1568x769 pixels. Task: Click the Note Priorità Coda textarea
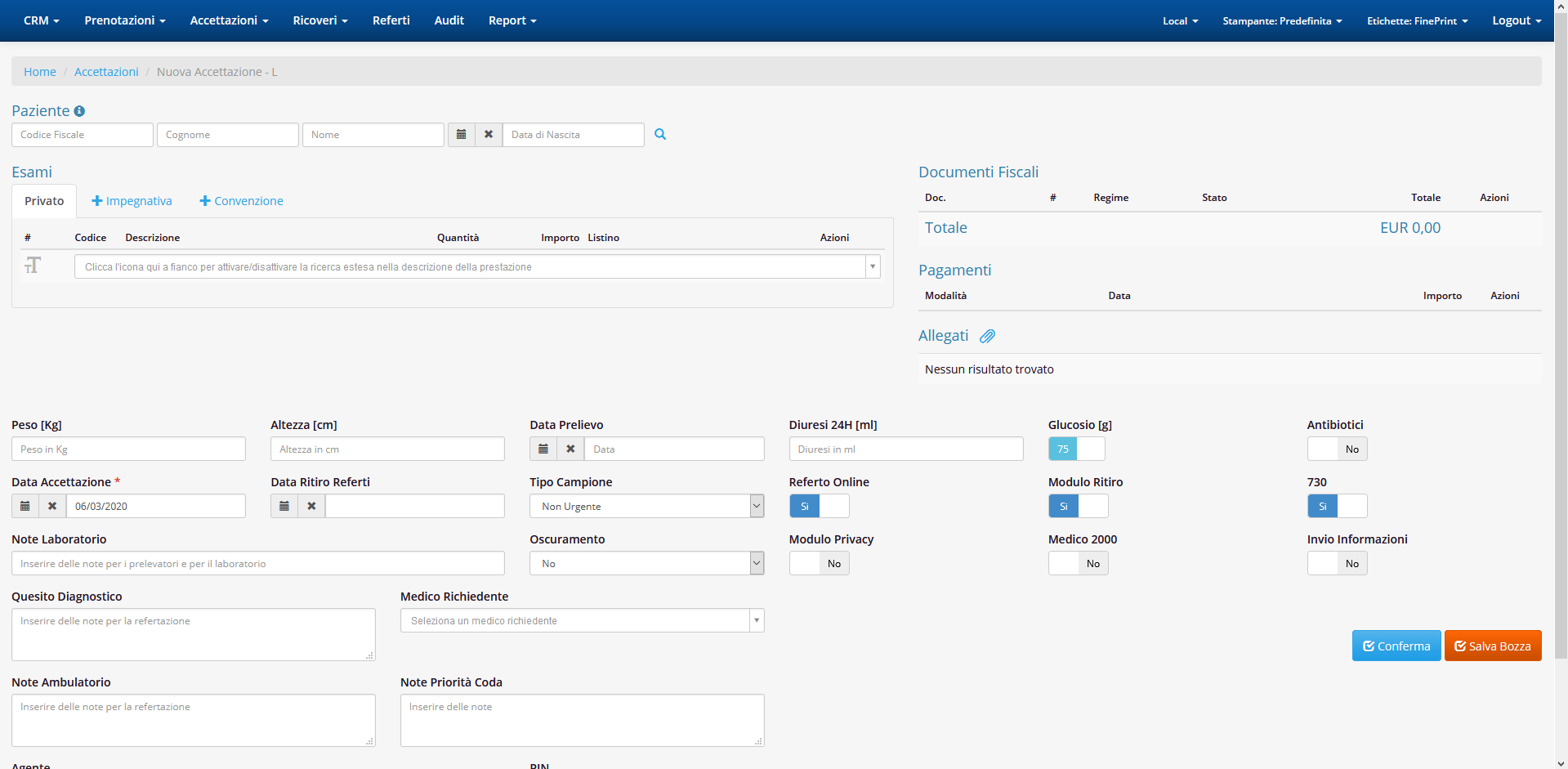[583, 720]
